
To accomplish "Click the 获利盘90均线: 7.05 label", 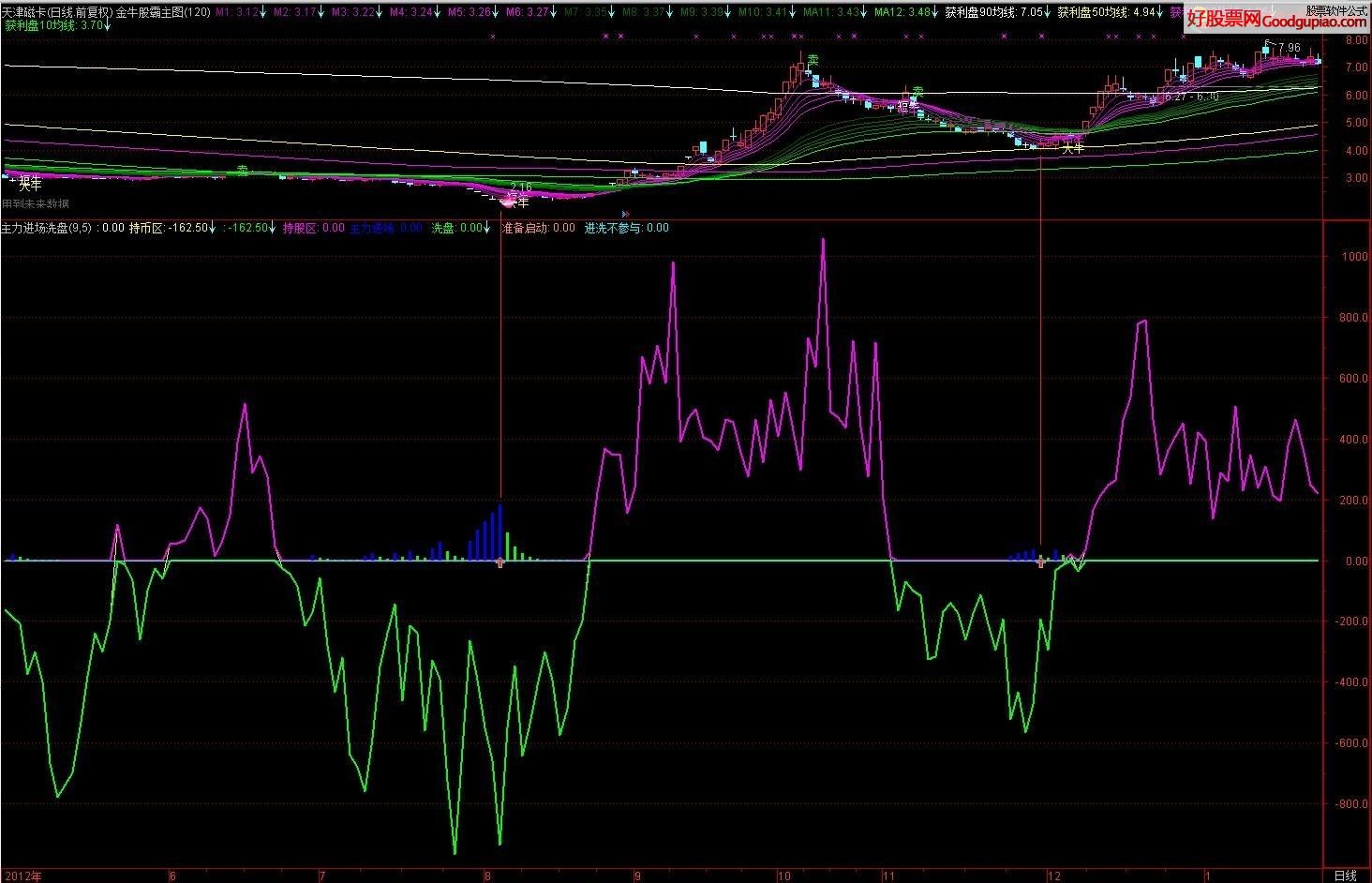I will [x=993, y=12].
